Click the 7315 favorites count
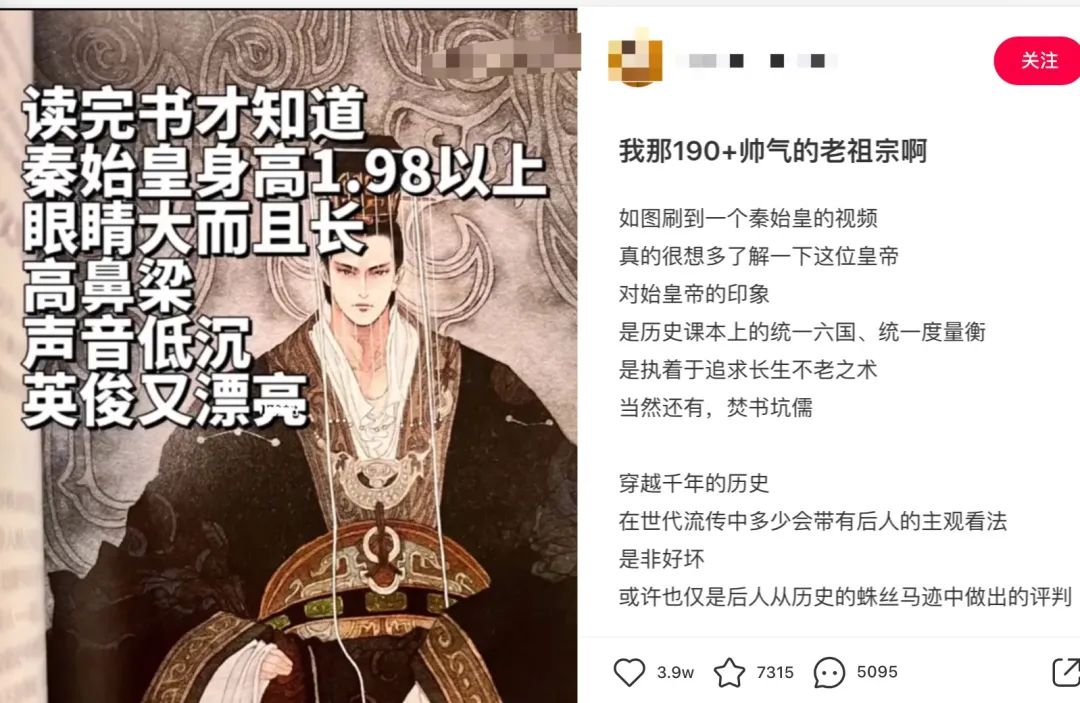The width and height of the screenshot is (1080, 703). [x=775, y=672]
